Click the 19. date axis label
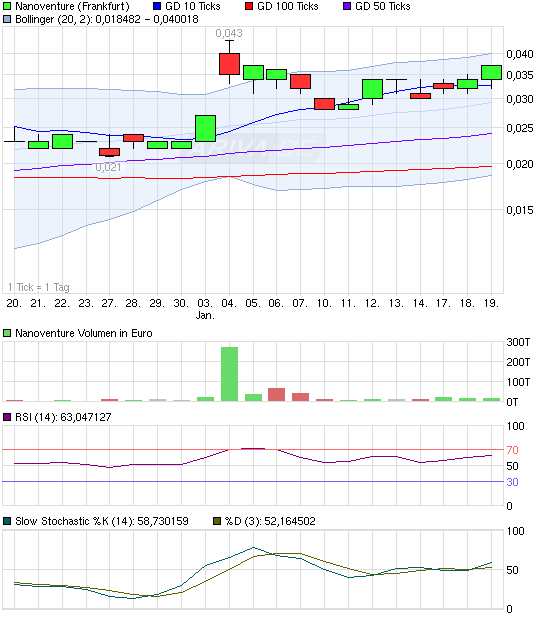This screenshot has width=545, height=631. tap(491, 303)
